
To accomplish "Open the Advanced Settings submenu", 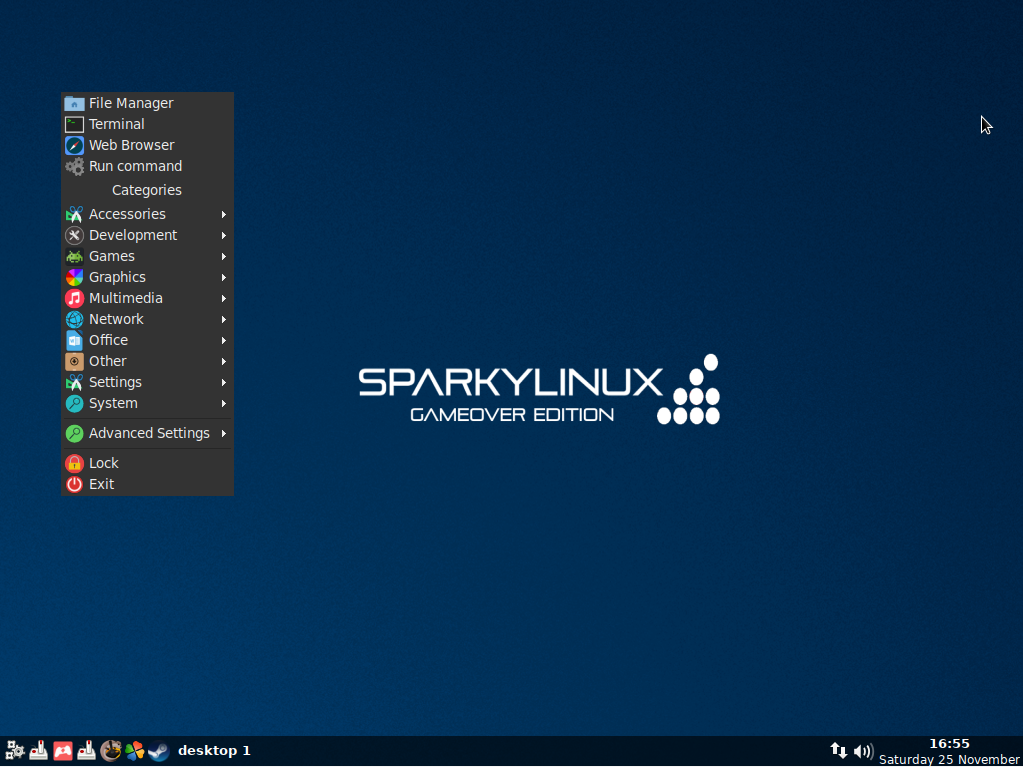I will coord(148,433).
